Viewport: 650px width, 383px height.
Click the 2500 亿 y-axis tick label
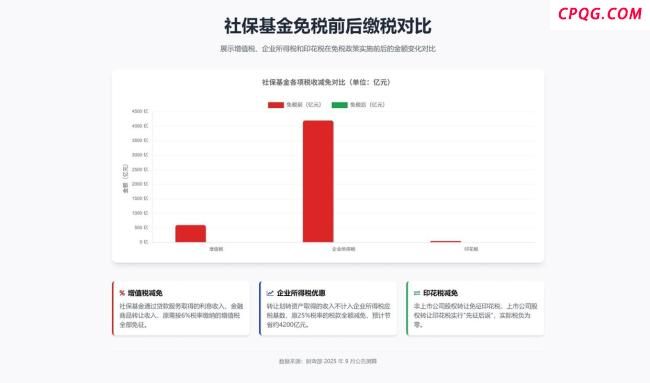[x=140, y=169]
